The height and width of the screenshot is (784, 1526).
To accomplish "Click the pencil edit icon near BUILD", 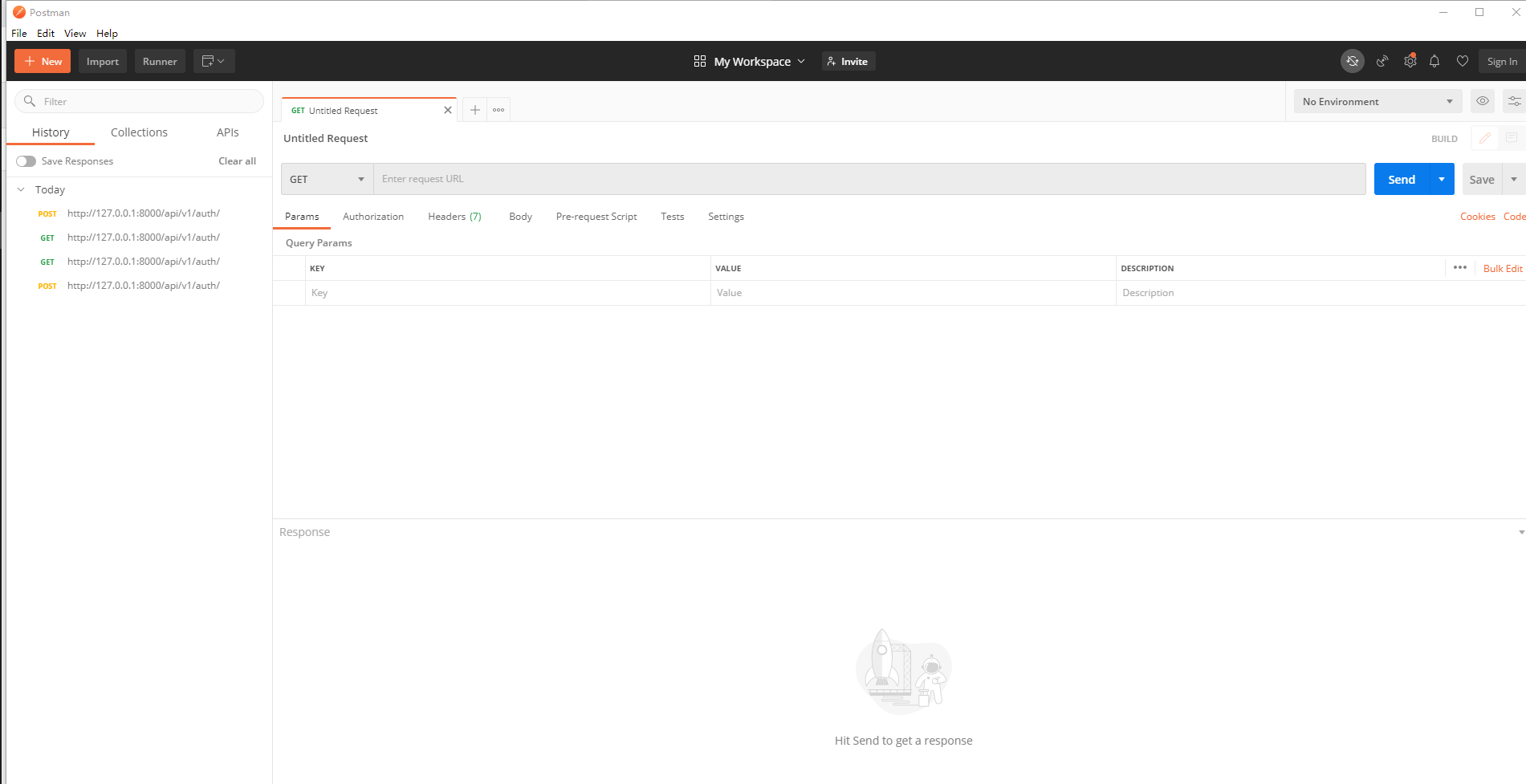I will pos(1485,138).
